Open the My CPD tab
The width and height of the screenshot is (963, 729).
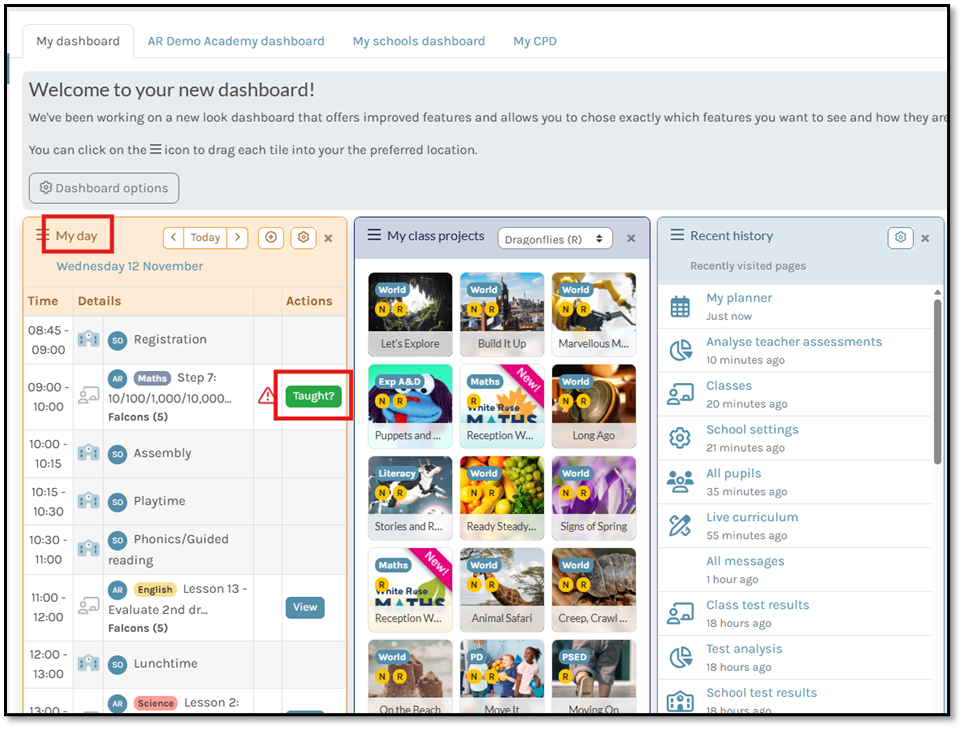pos(535,41)
